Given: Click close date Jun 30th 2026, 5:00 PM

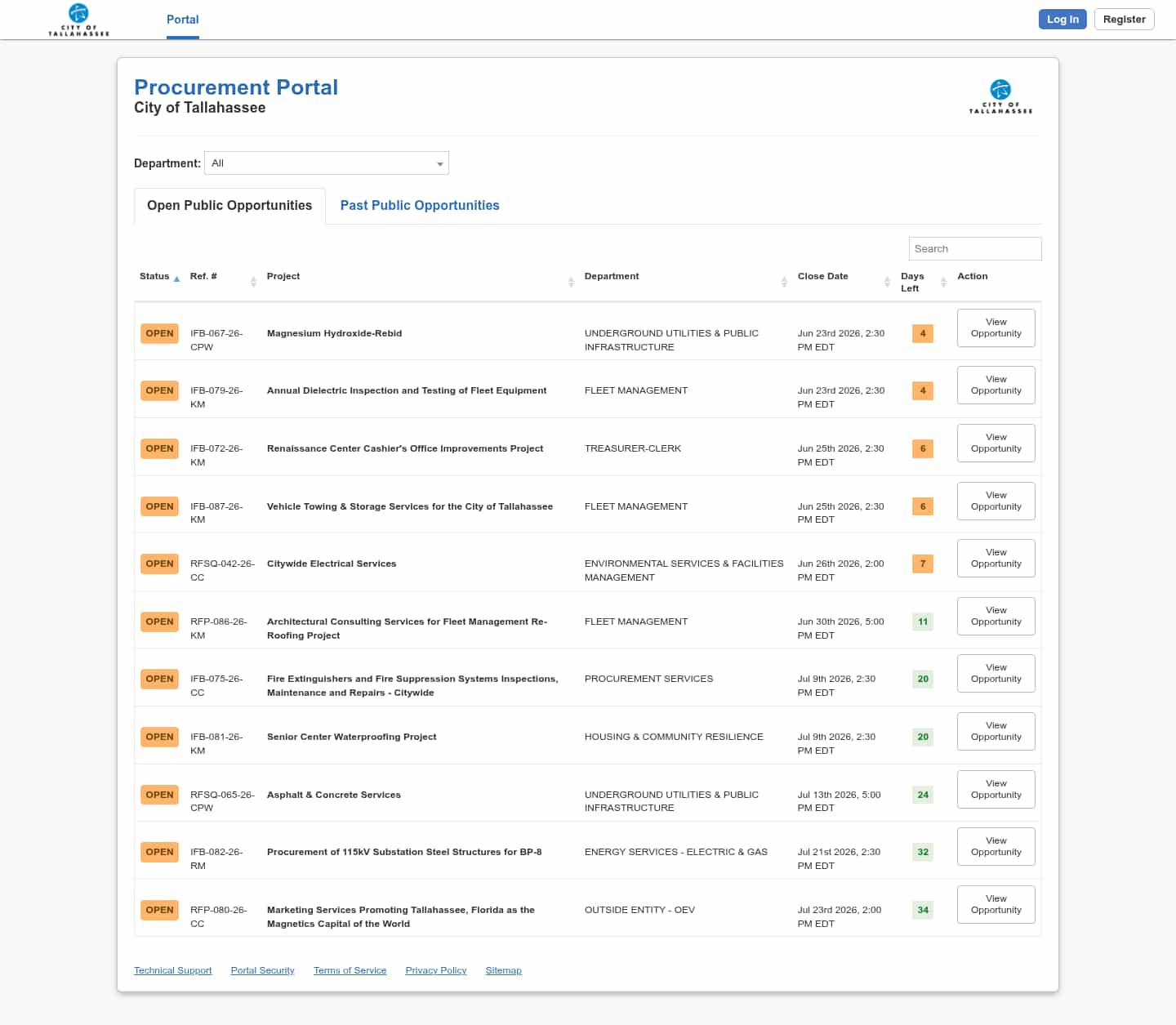Looking at the screenshot, I should [840, 628].
